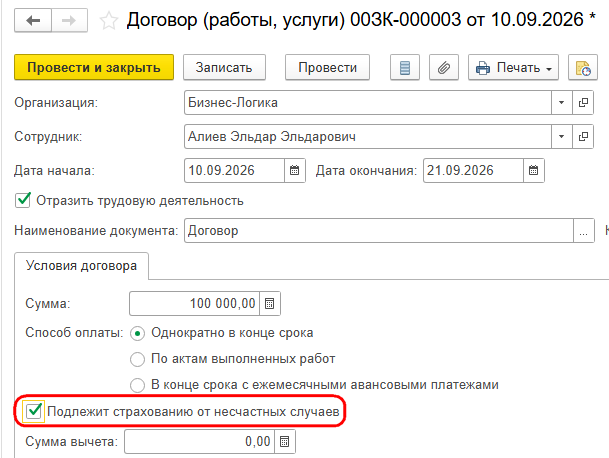Switch to the Условия договора tab

(82, 266)
